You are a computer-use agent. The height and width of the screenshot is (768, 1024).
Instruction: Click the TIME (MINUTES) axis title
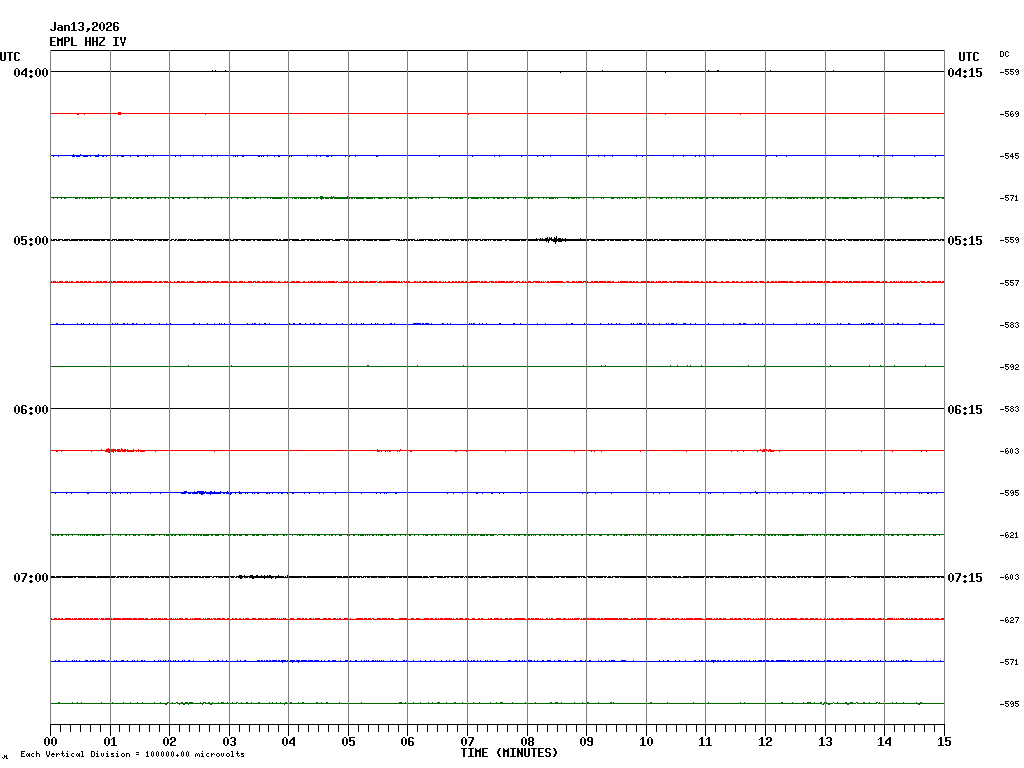click(509, 753)
